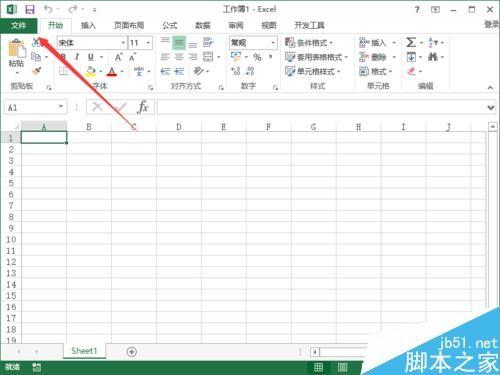Open the File tab
The width and height of the screenshot is (500, 375).
click(x=19, y=25)
